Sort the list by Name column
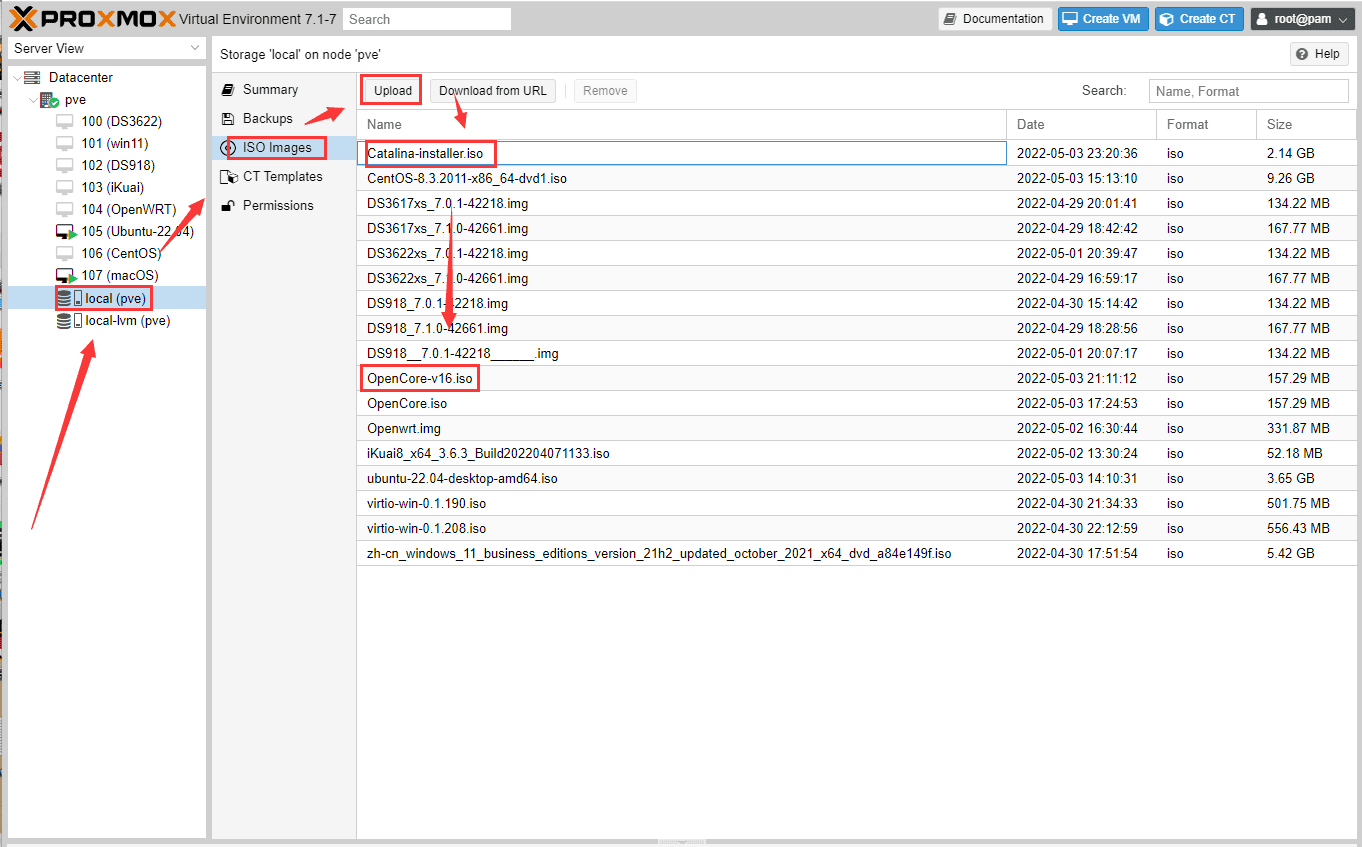 [x=681, y=124]
